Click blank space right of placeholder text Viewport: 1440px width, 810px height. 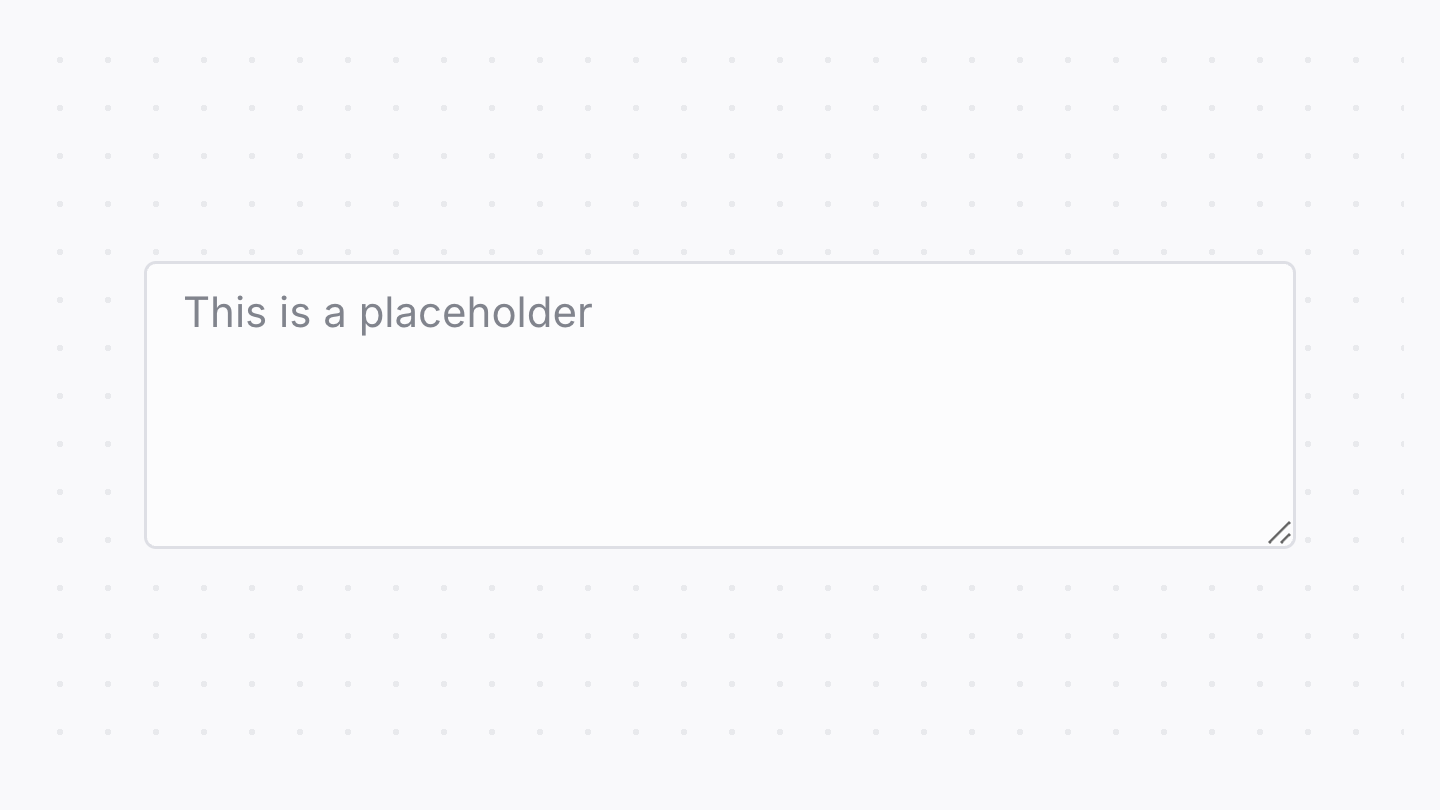pos(900,313)
